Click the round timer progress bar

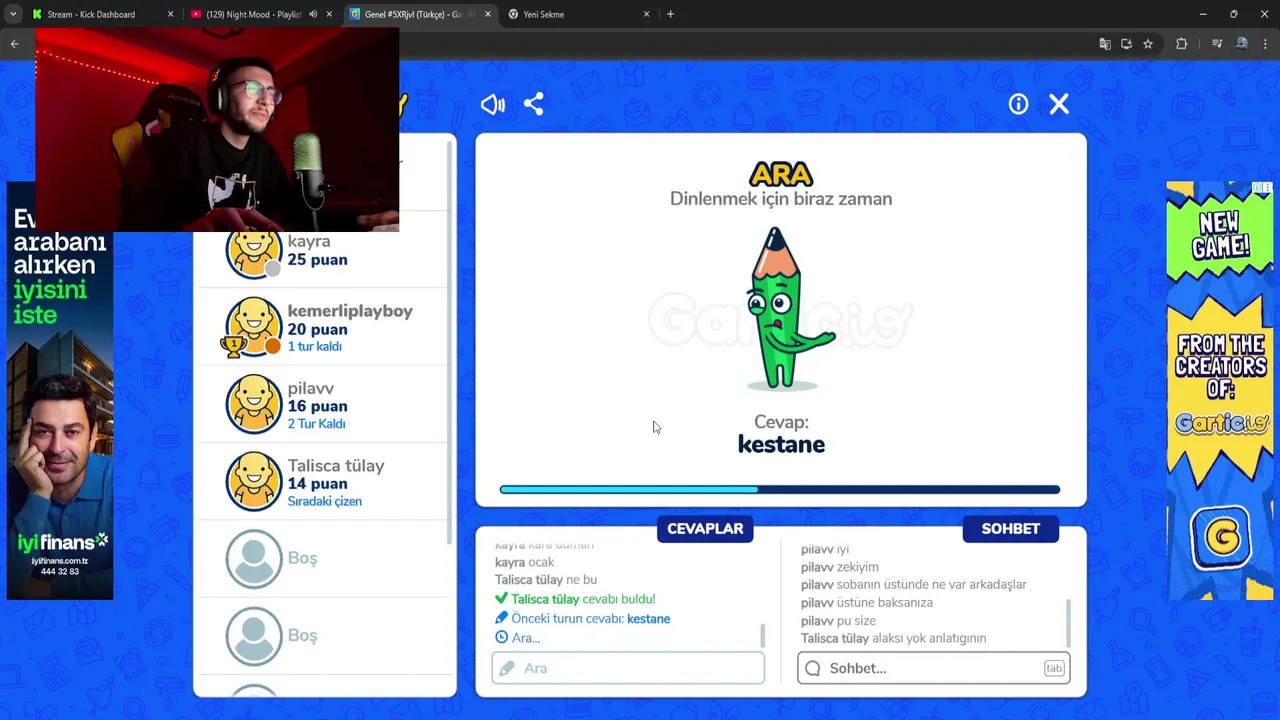point(780,490)
